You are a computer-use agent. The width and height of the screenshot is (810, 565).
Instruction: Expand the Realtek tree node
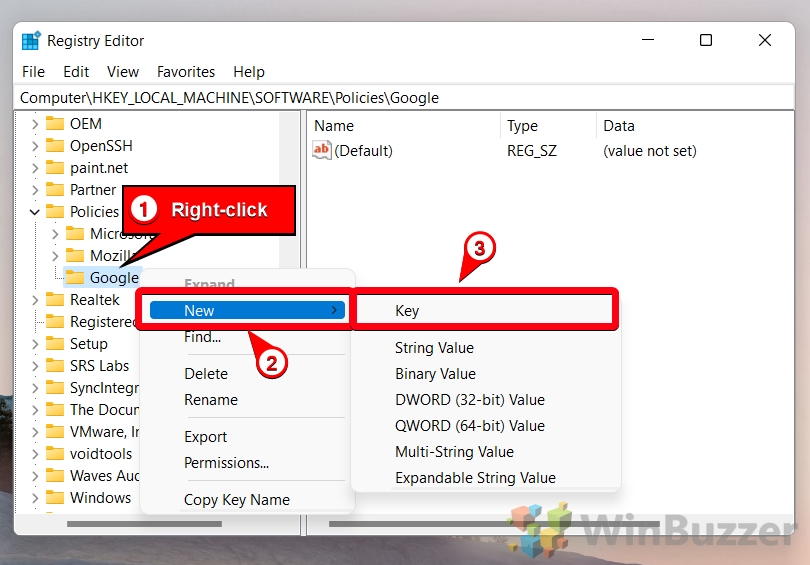click(35, 300)
